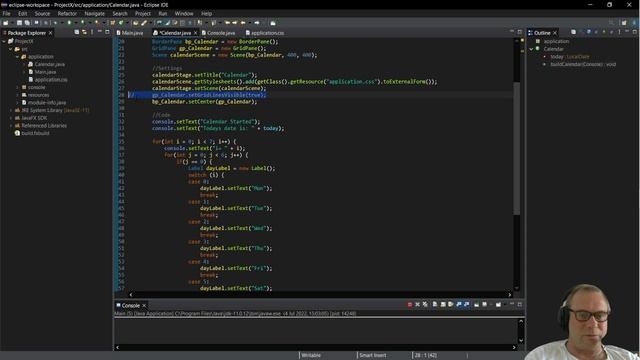
Task: Click the Back navigation yellow arrow
Action: [x=243, y=23]
